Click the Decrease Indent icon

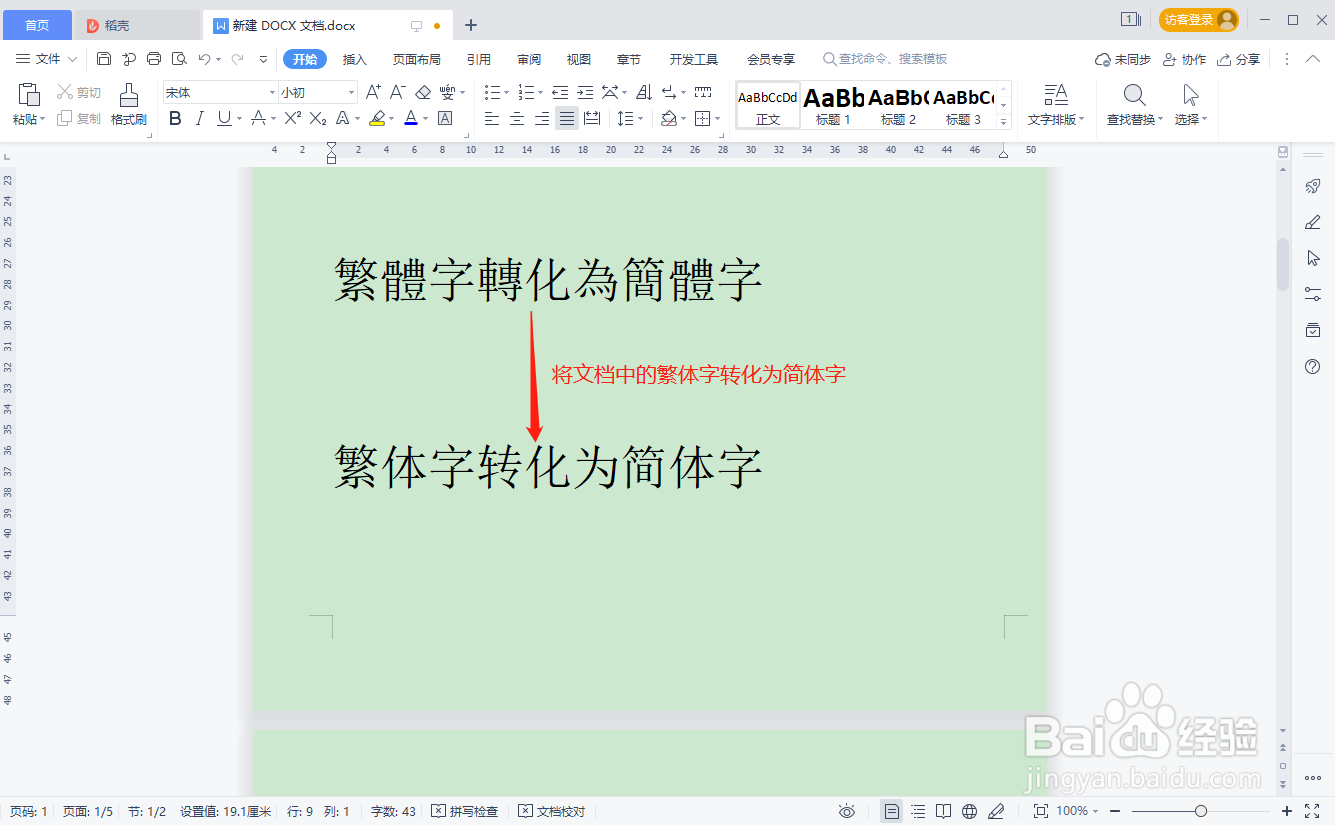(560, 92)
